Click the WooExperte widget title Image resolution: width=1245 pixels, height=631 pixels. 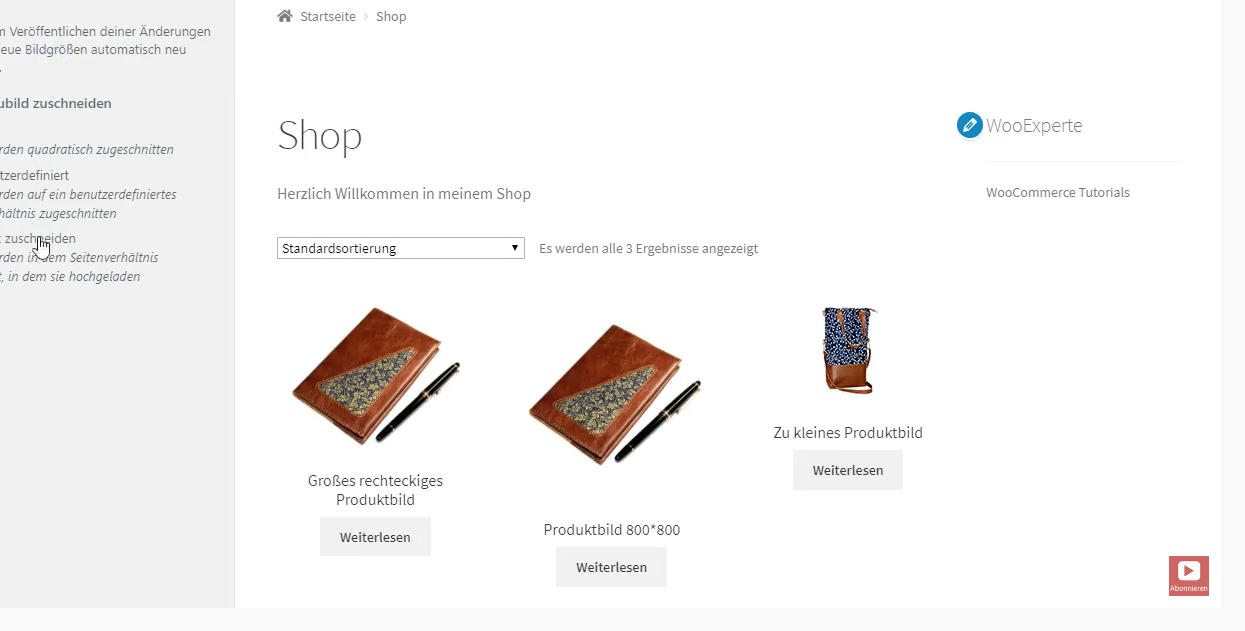[1034, 125]
